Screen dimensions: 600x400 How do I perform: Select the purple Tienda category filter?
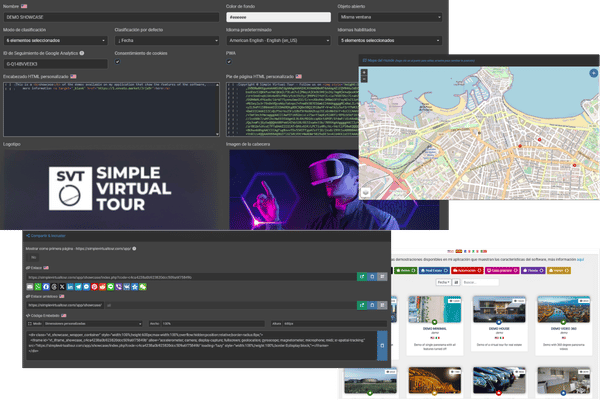tap(533, 270)
